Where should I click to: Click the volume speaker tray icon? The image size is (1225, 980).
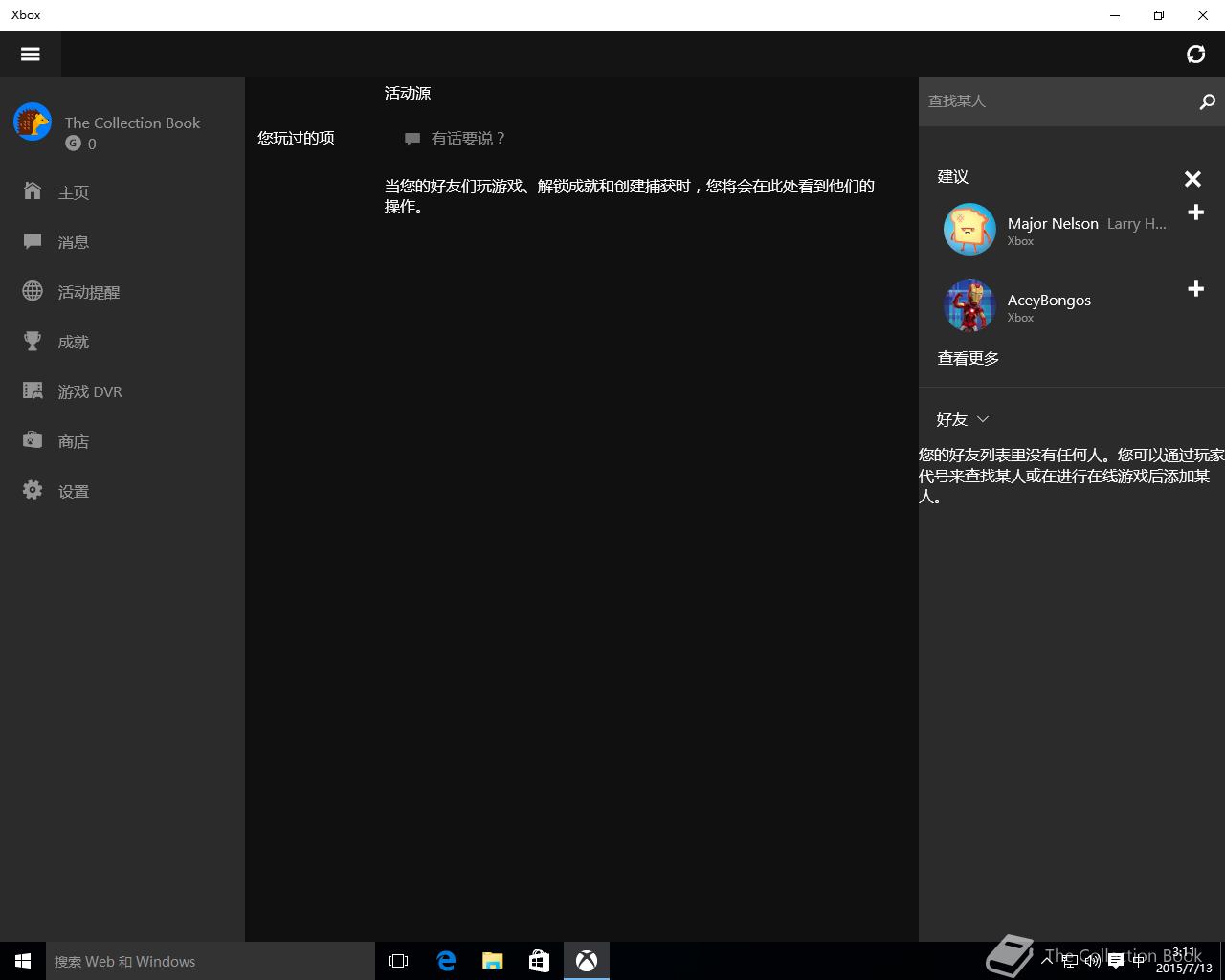[1092, 961]
